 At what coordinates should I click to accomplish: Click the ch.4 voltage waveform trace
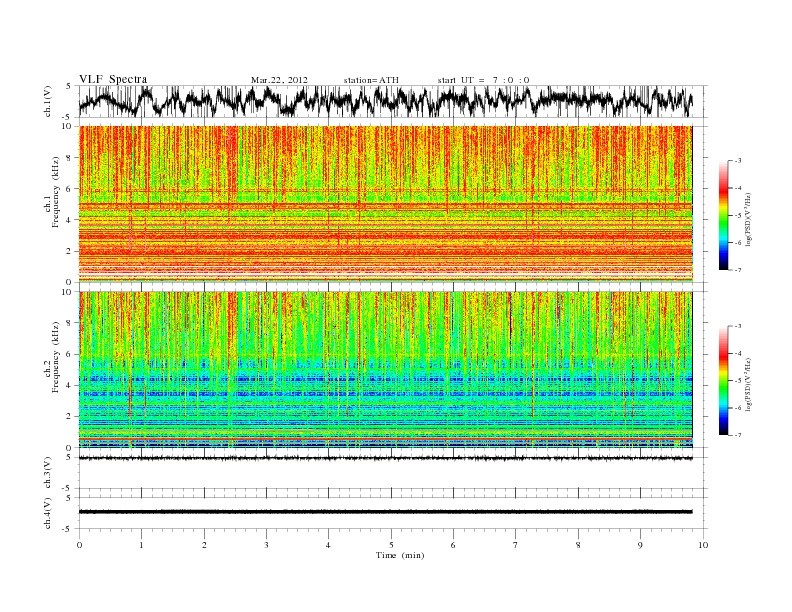pyautogui.click(x=385, y=512)
